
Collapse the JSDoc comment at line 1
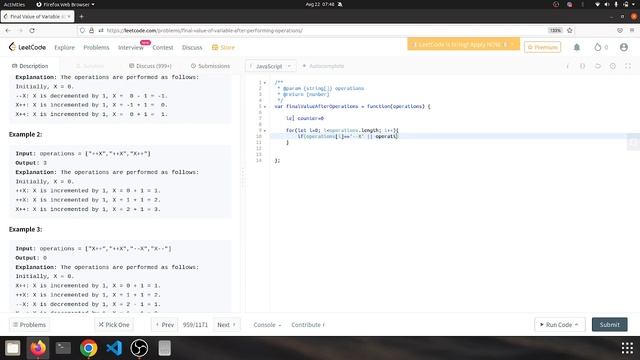[265, 82]
